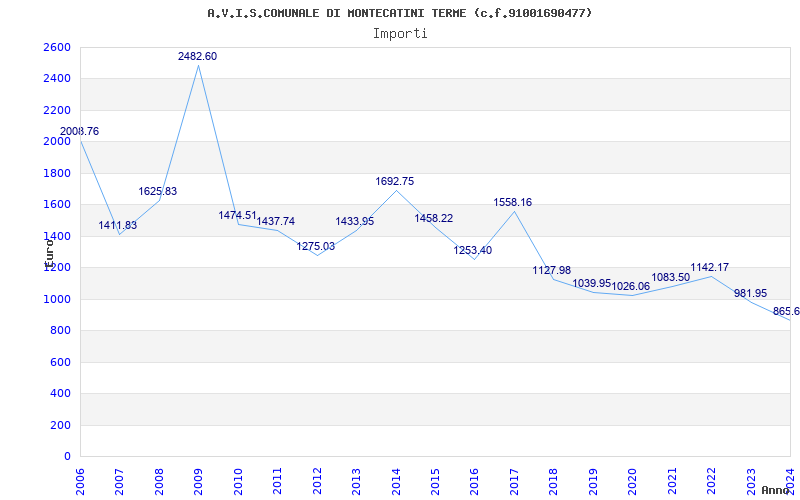Click the x-axis year 2012
This screenshot has height=500, width=800.
click(317, 482)
